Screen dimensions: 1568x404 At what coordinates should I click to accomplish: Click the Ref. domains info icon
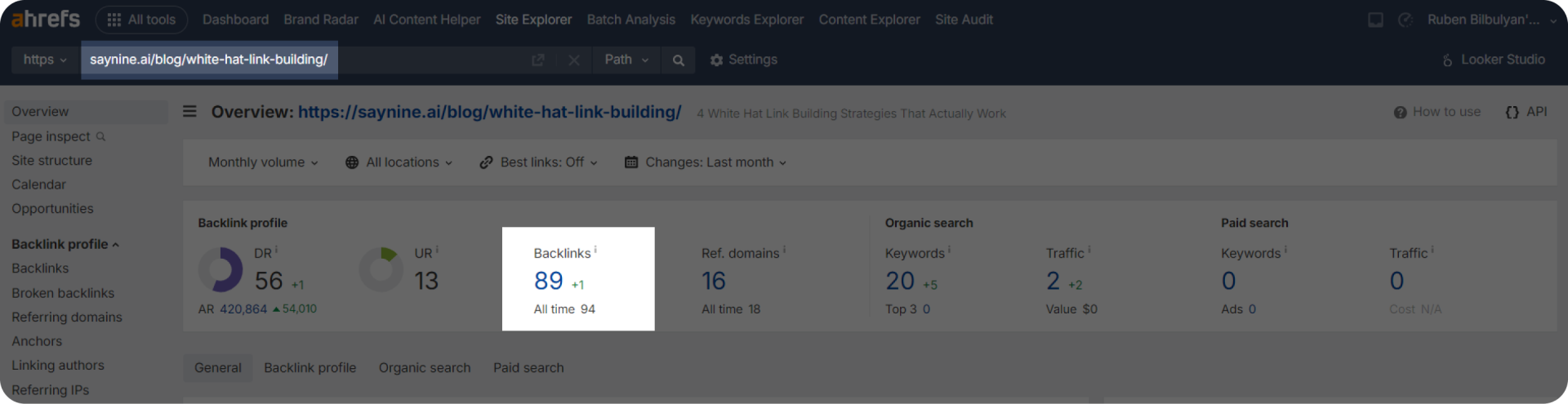(x=784, y=250)
